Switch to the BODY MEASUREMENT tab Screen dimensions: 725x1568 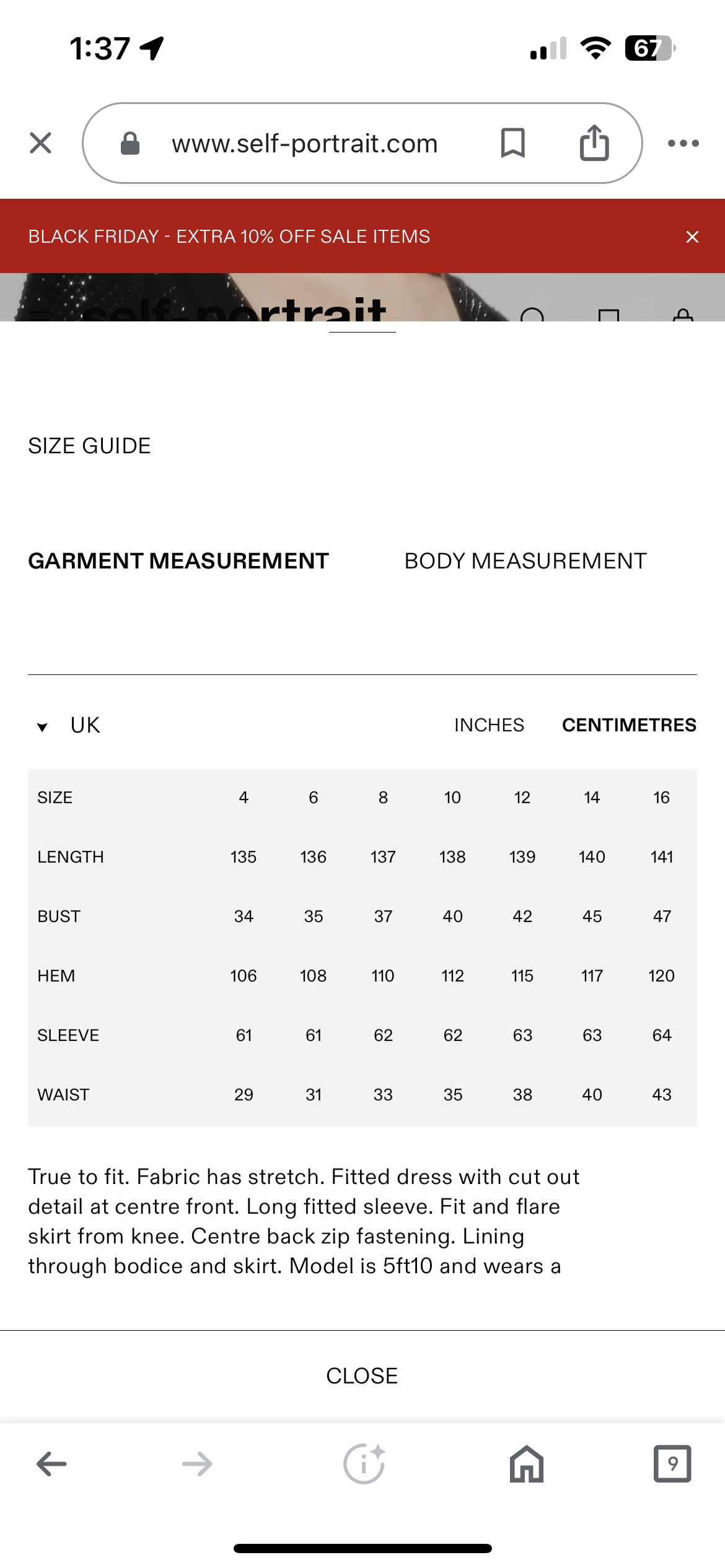(x=525, y=561)
